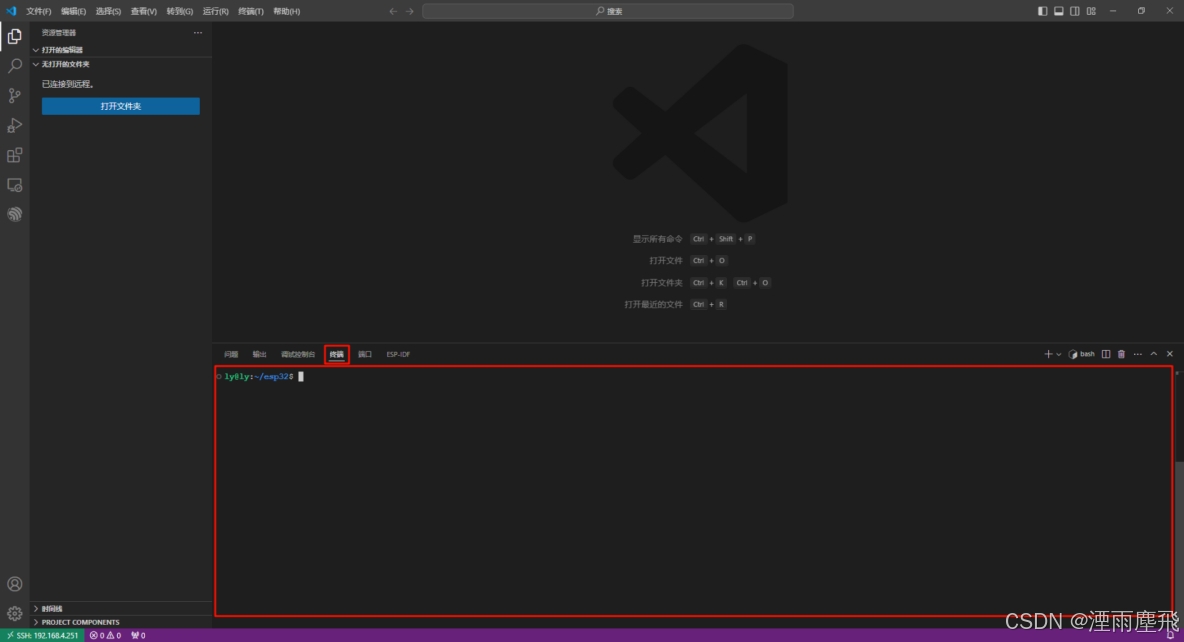Kill the terminal with the trash icon
This screenshot has height=642, width=1184.
click(1121, 354)
